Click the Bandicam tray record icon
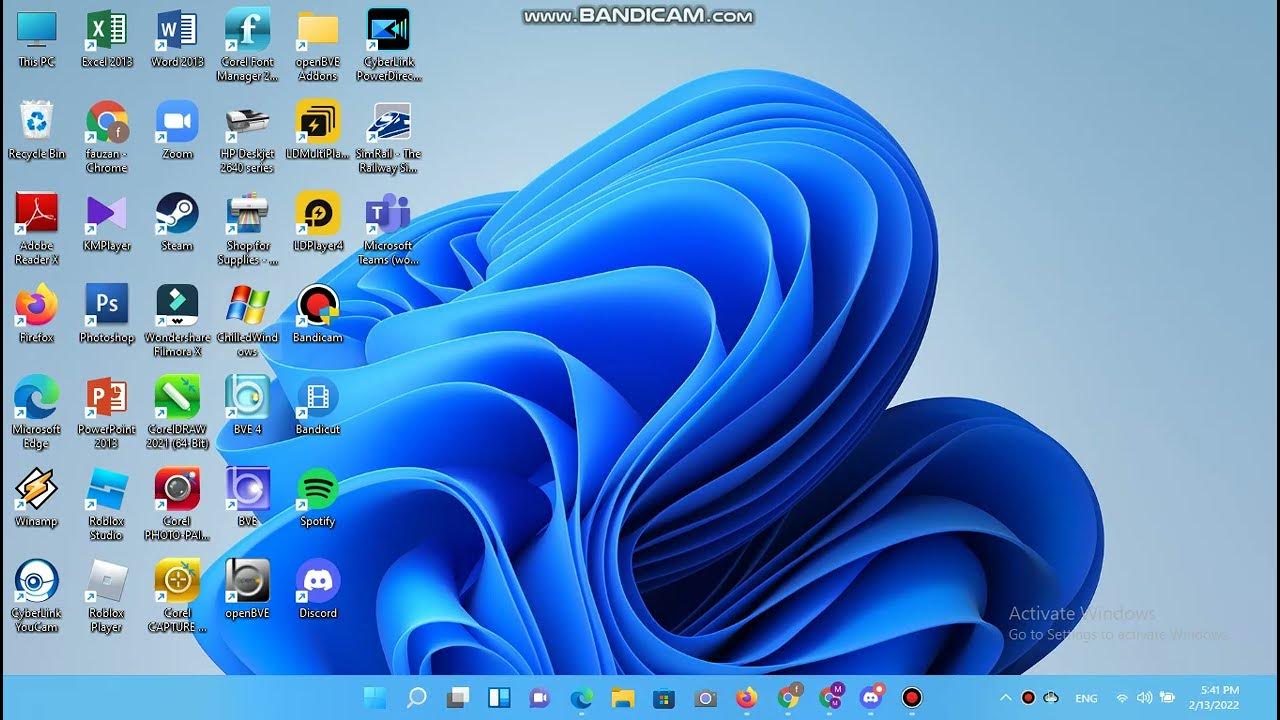 (1028, 698)
